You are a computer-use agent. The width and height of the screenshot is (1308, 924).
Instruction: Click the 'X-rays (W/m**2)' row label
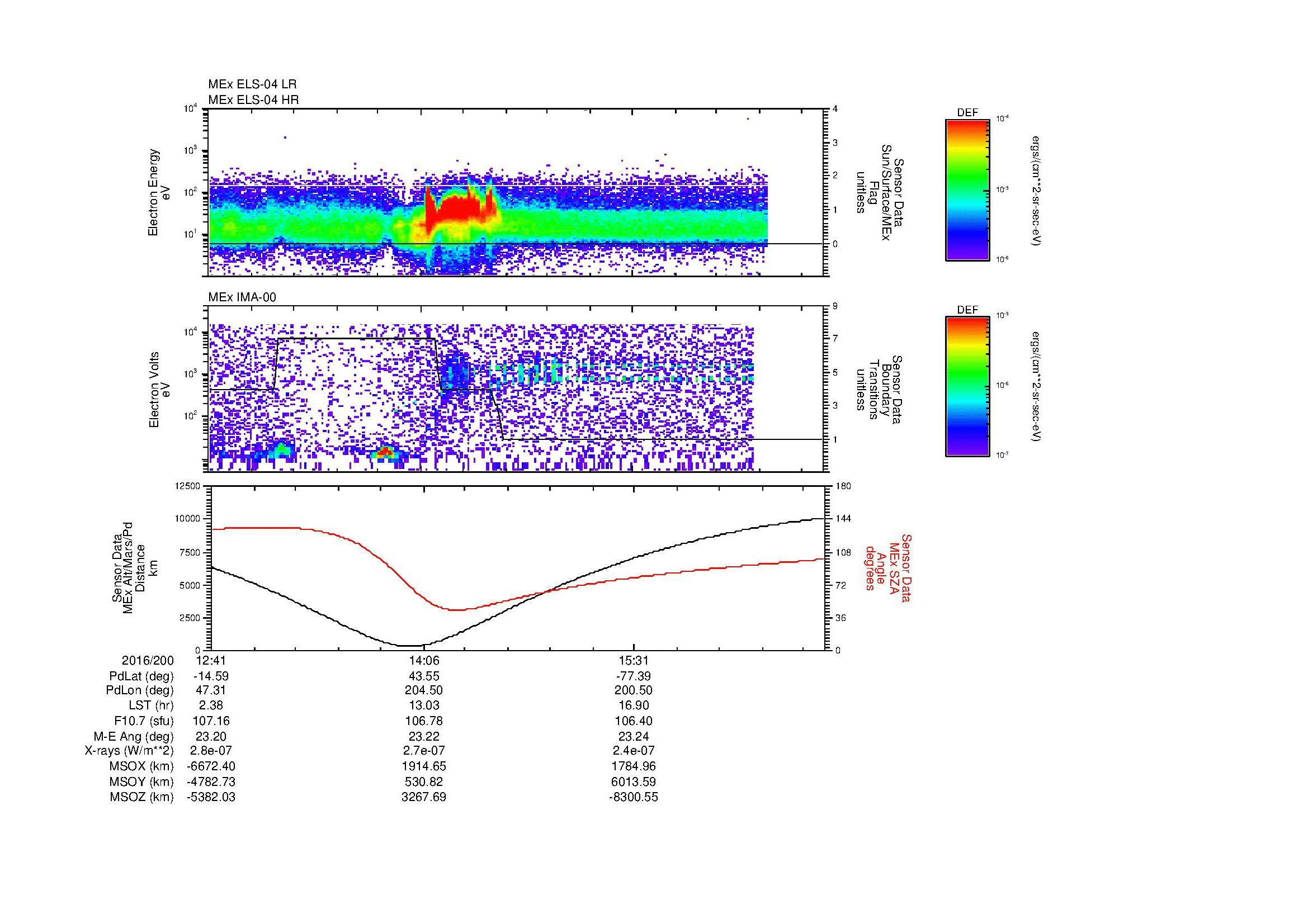129,751
